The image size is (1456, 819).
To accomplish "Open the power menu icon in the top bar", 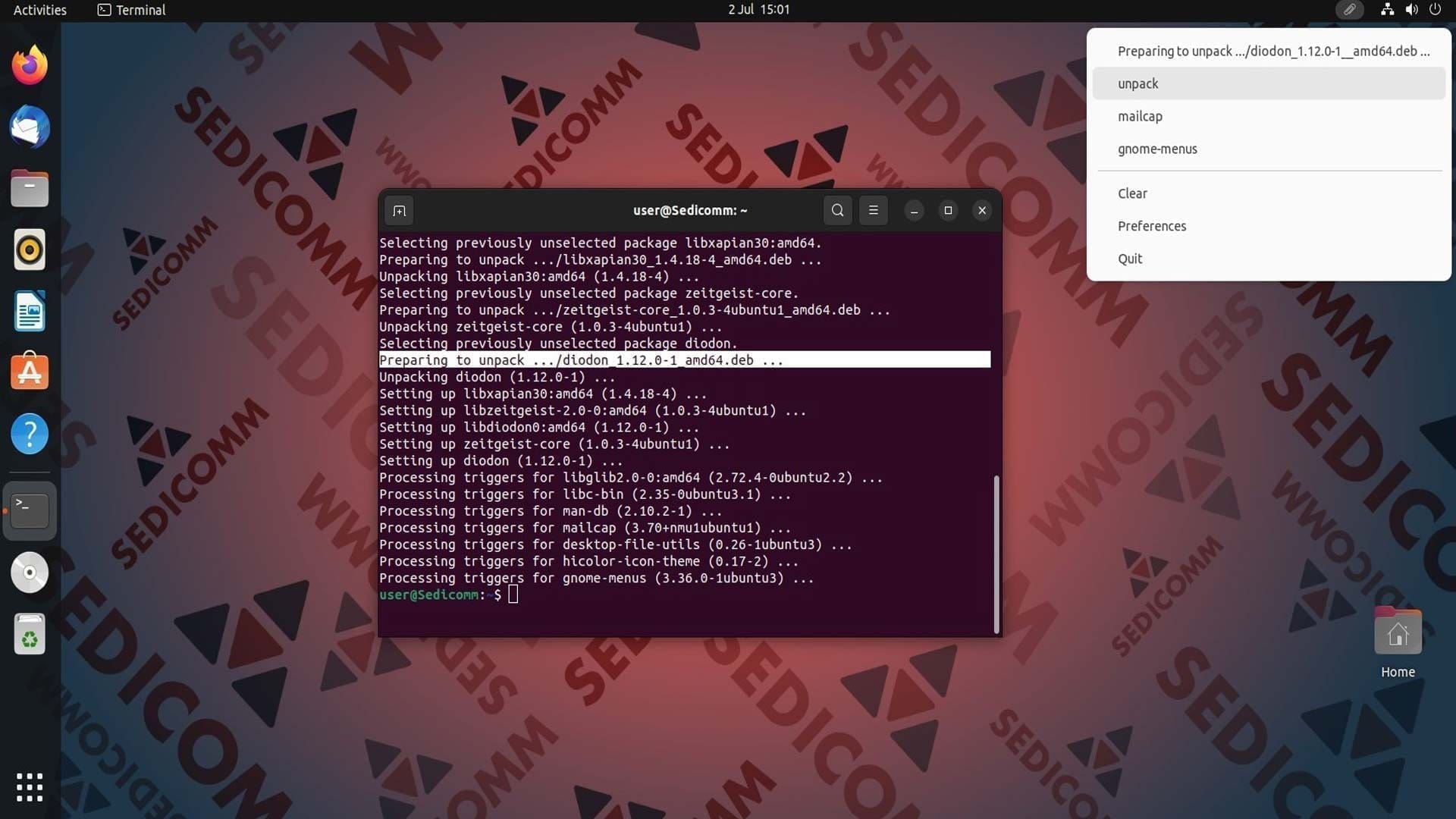I will tap(1435, 10).
